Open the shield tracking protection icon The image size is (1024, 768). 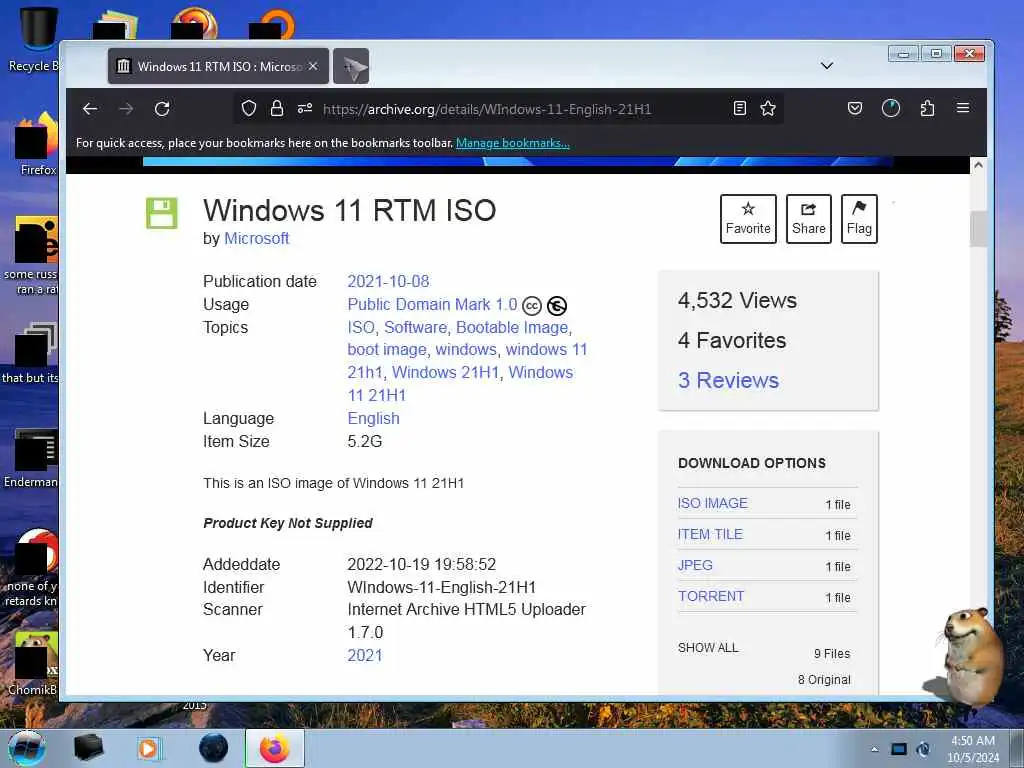pyautogui.click(x=249, y=108)
